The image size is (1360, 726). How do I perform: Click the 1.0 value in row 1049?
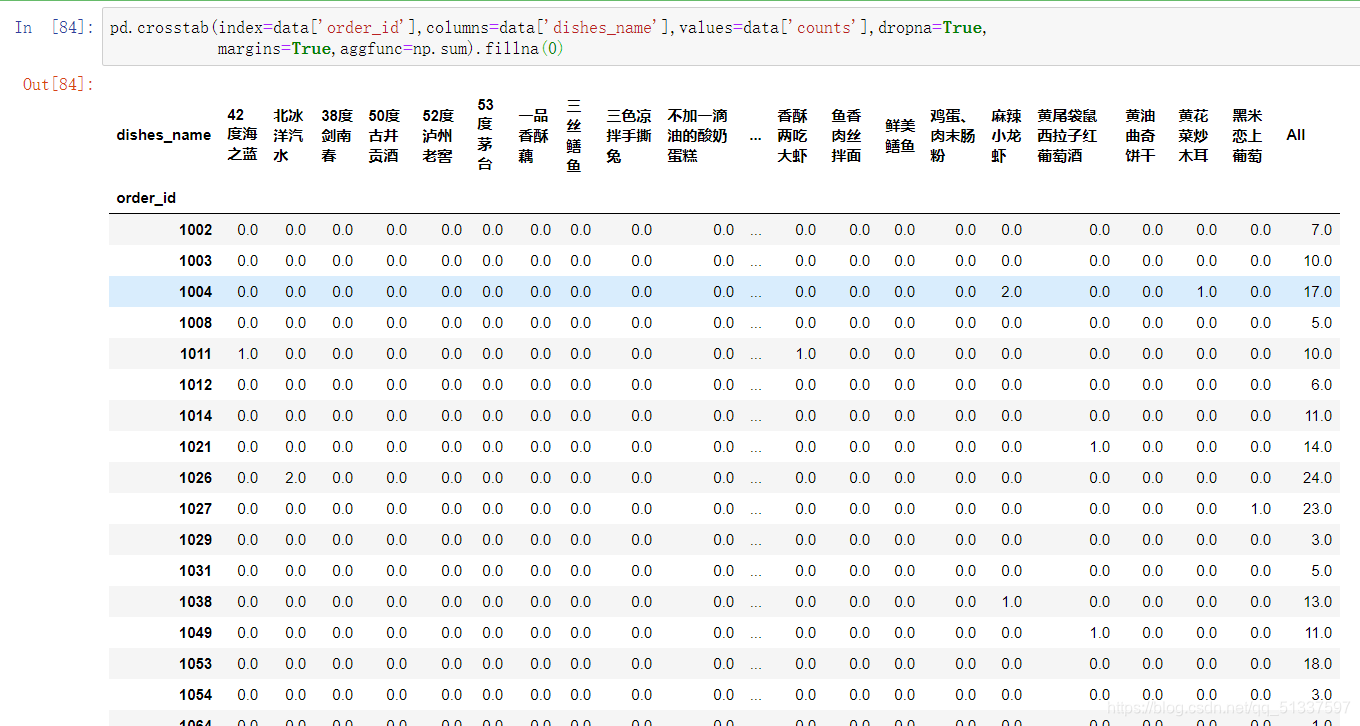[x=1100, y=633]
